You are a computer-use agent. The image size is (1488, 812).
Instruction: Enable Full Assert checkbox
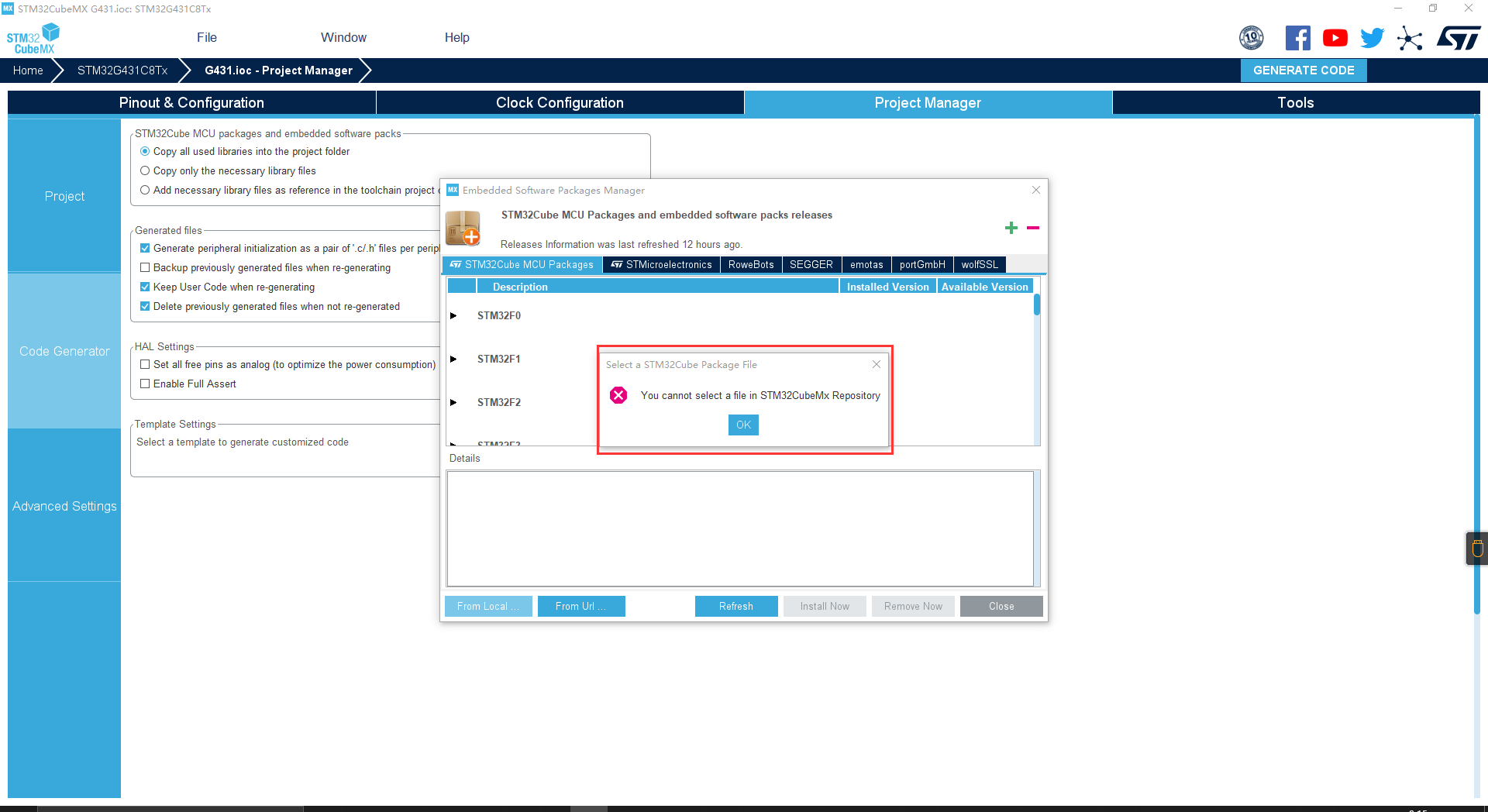coord(145,384)
